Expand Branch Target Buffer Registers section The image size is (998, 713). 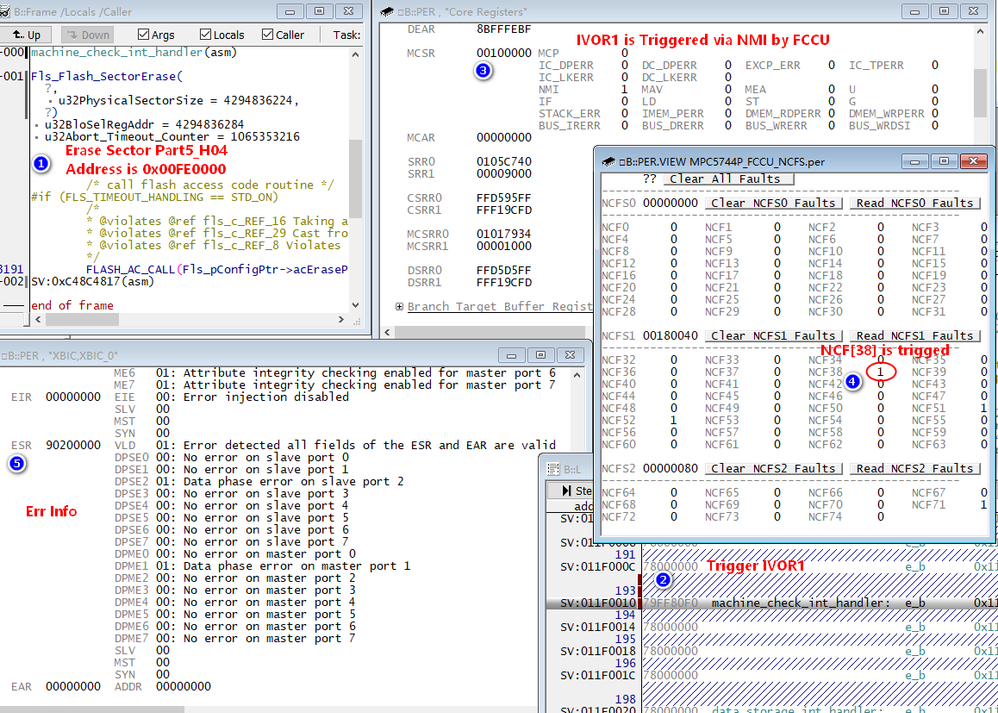coord(399,307)
